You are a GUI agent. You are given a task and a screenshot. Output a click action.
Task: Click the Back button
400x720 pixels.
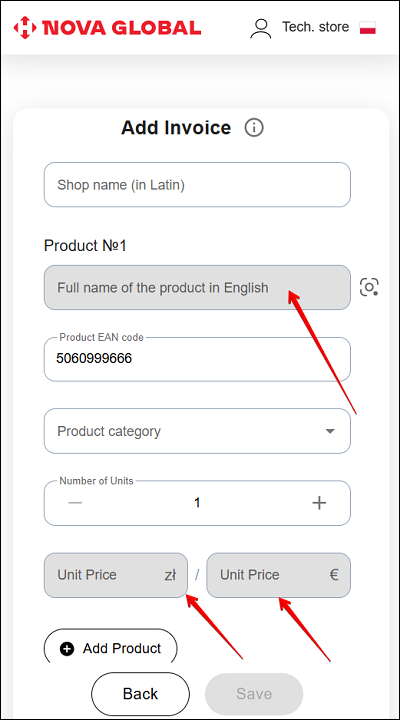[141, 693]
